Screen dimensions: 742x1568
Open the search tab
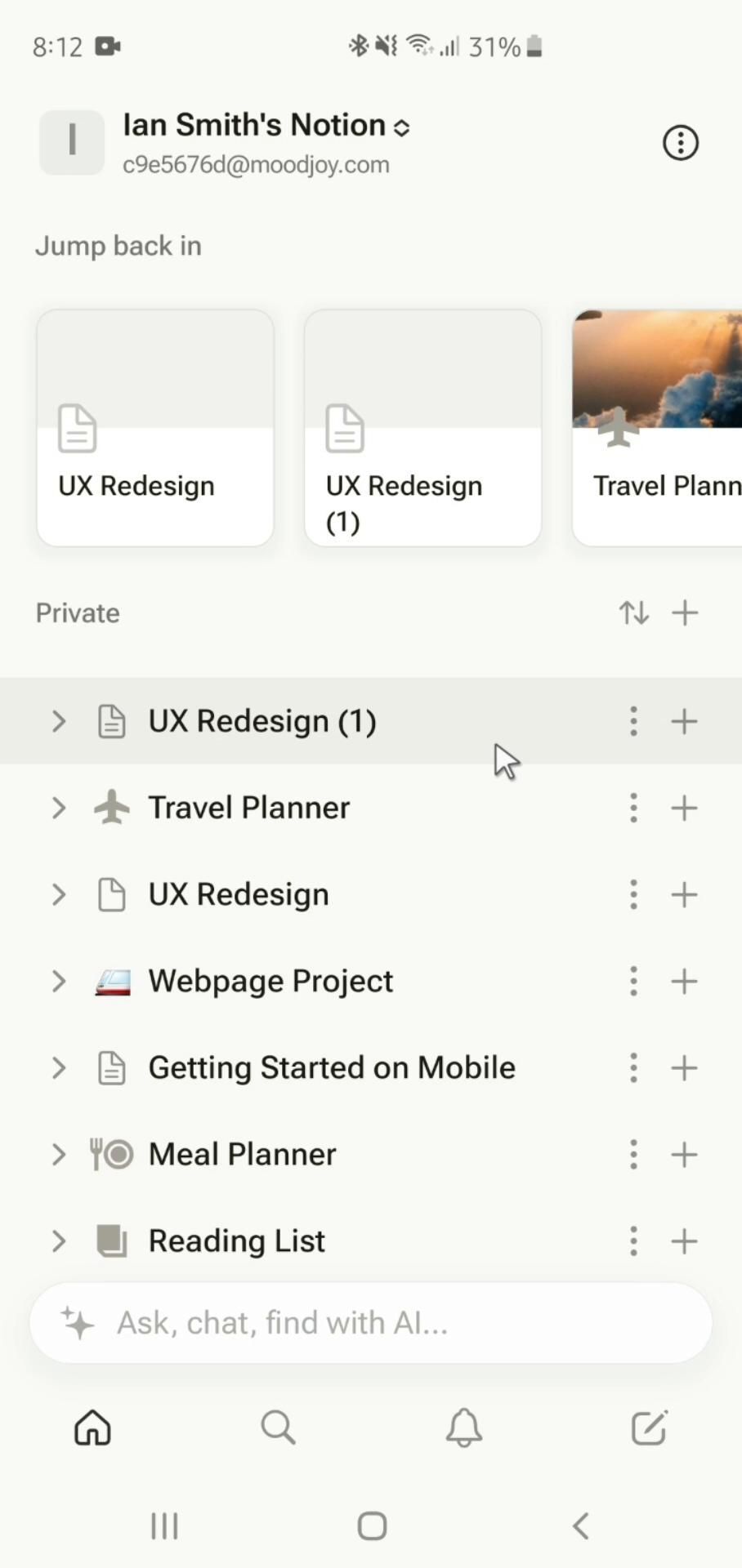(278, 1428)
